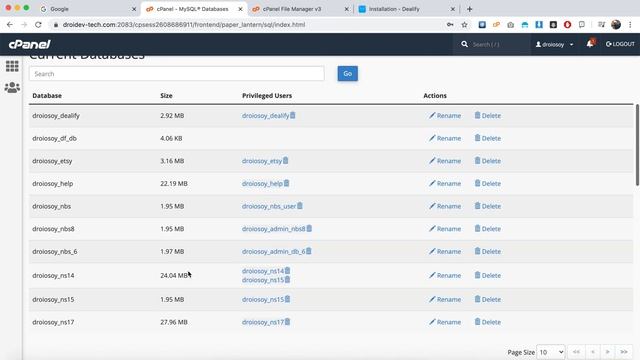Open droiosoy_dealify privileged user link

click(x=265, y=116)
